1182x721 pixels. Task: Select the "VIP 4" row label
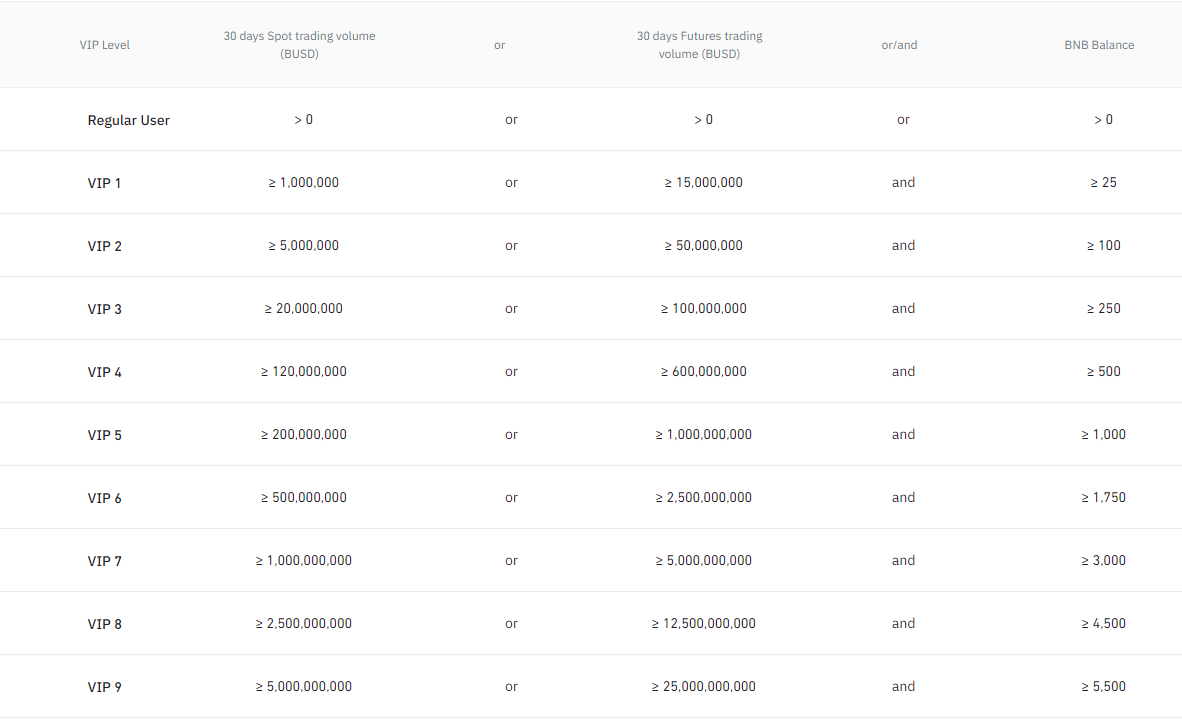(x=104, y=372)
